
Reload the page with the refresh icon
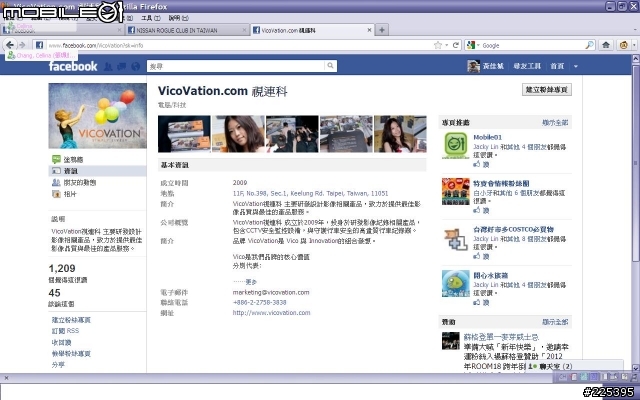456,45
